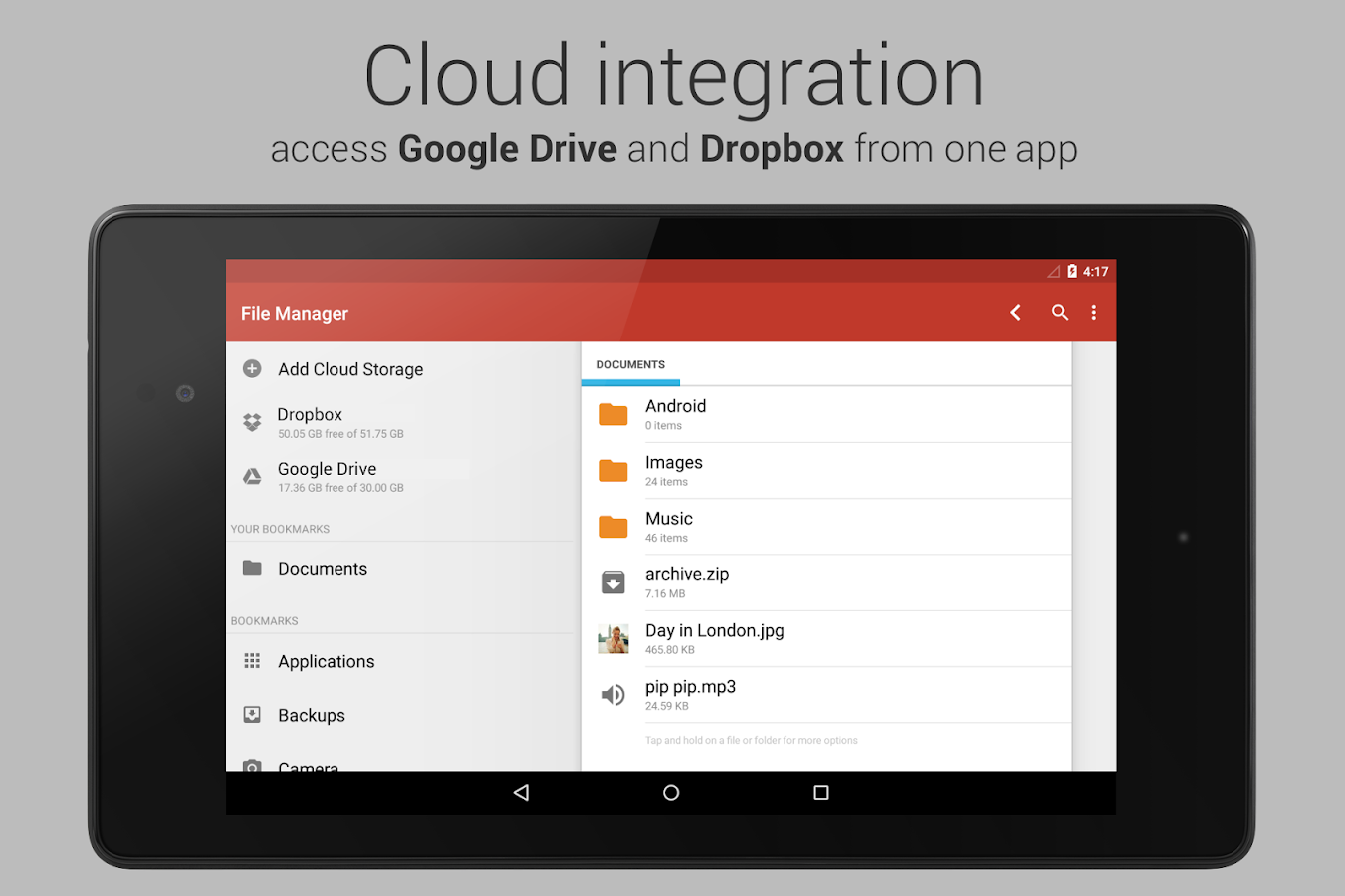Play the pip pip.mp3 audio file
This screenshot has width=1345, height=896.
point(826,695)
